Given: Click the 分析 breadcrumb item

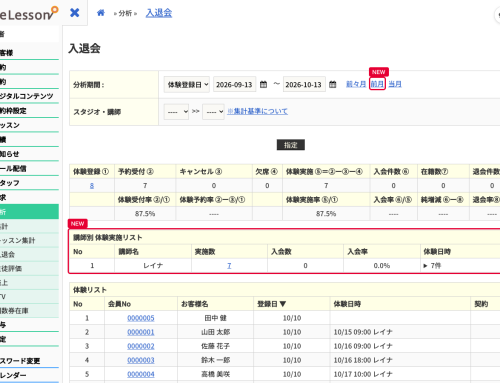Looking at the screenshot, I should (x=125, y=13).
